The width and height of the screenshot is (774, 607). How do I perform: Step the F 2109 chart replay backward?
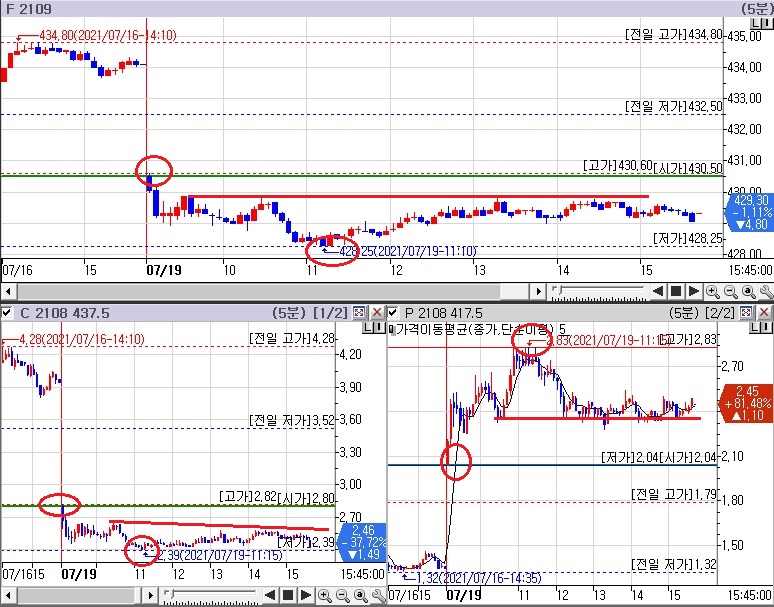point(658,291)
